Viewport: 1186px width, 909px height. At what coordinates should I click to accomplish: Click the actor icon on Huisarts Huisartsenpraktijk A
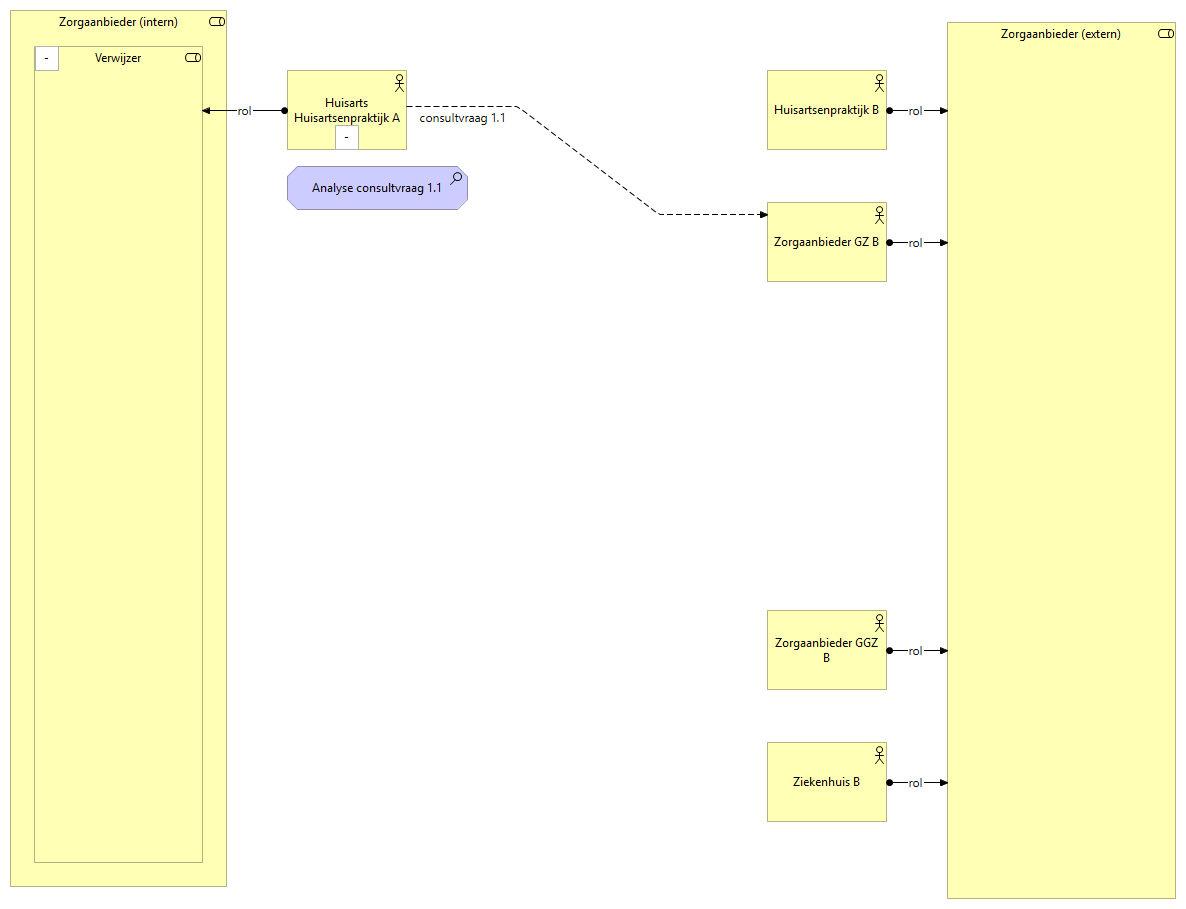coord(399,81)
